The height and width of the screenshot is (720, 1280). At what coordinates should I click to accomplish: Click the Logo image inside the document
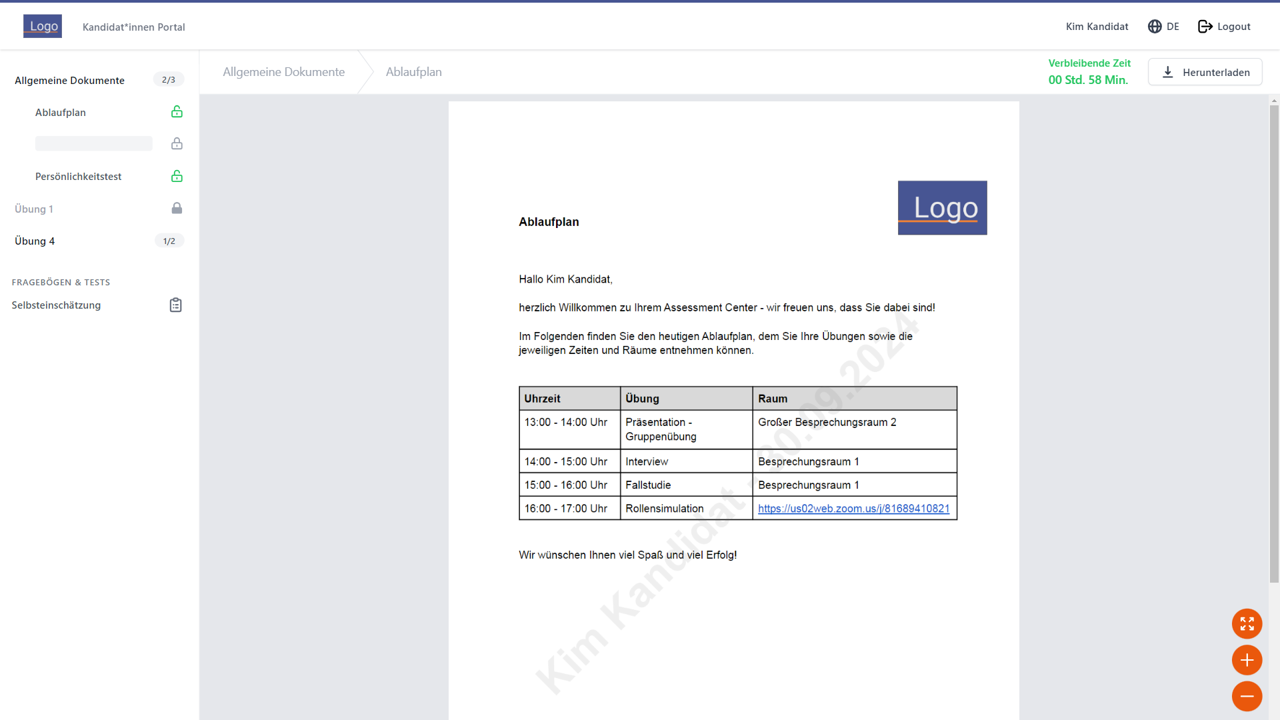click(942, 208)
